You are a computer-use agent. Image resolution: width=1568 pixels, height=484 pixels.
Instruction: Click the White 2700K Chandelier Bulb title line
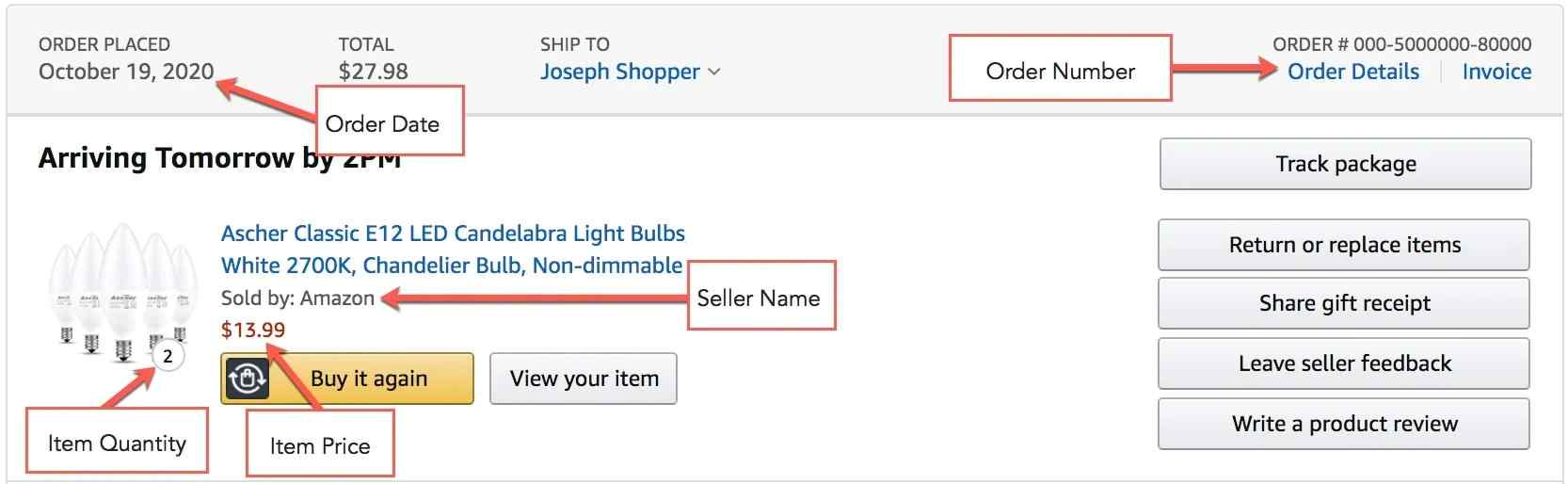pyautogui.click(x=452, y=266)
